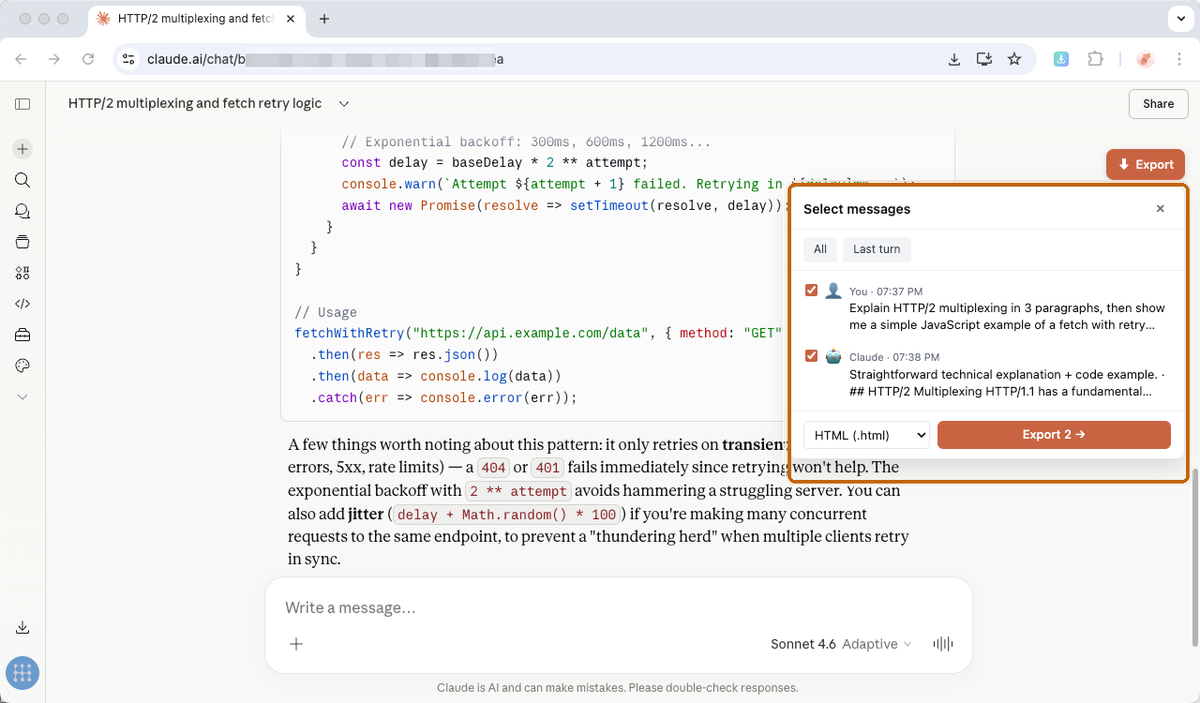Open the chat title options chevron
This screenshot has height=703, width=1200.
click(344, 104)
